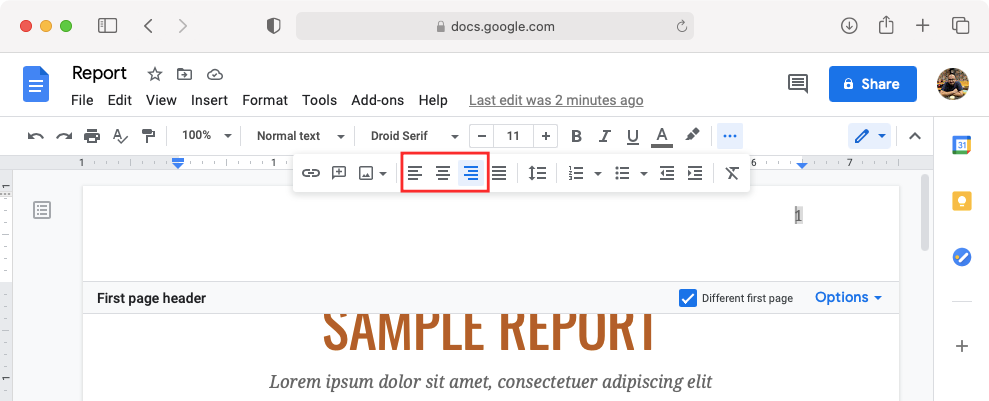
Task: Open the header Options dropdown
Action: coord(848,298)
